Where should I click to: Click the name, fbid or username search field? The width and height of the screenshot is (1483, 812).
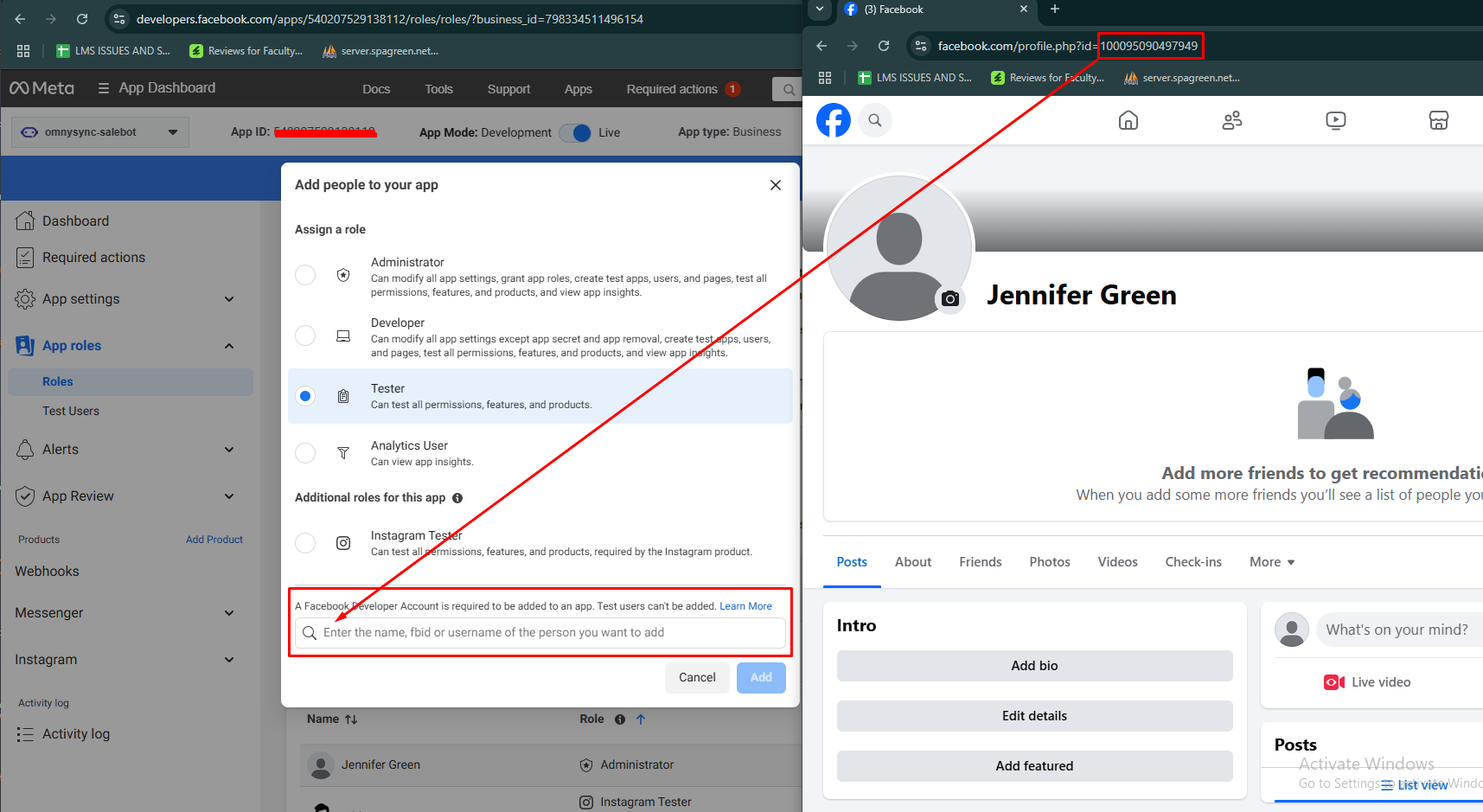click(x=540, y=633)
